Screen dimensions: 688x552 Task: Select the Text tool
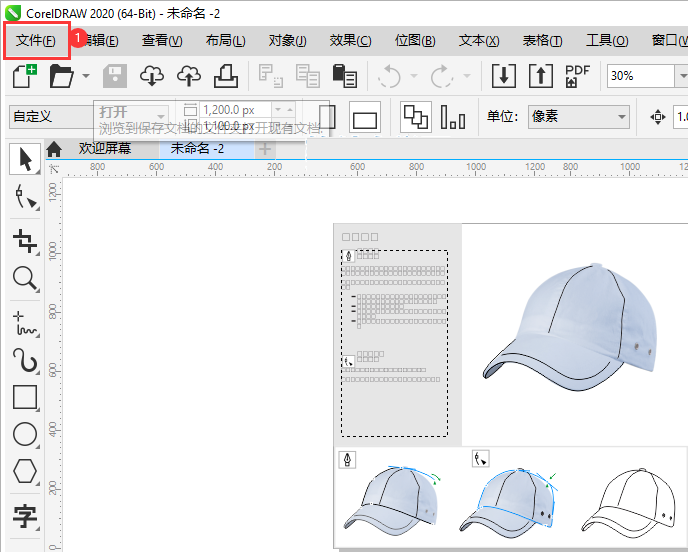(x=25, y=516)
